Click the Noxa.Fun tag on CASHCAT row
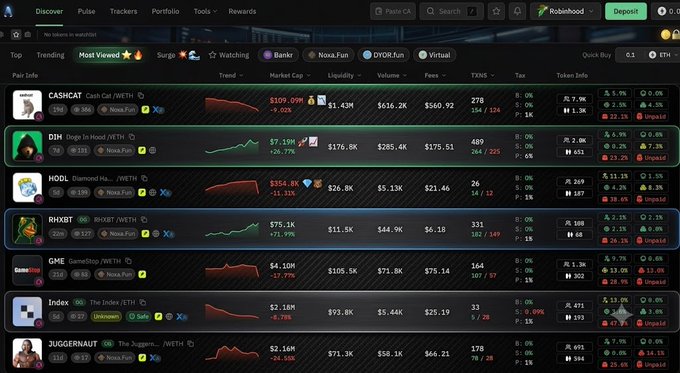Viewport: 680px width, 373px height. tap(118, 110)
